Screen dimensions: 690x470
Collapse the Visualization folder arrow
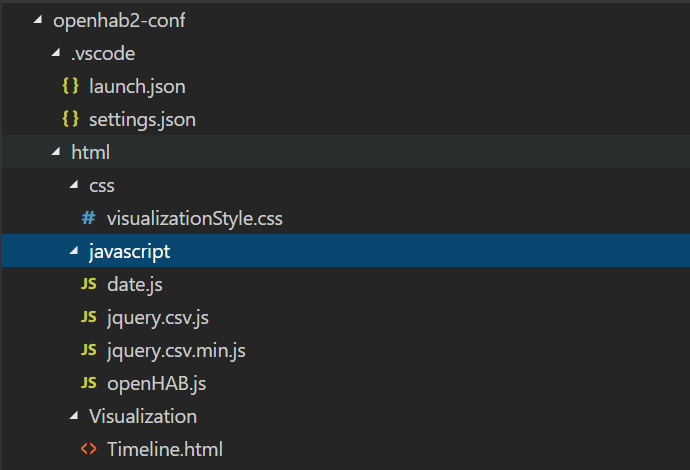pyautogui.click(x=74, y=416)
